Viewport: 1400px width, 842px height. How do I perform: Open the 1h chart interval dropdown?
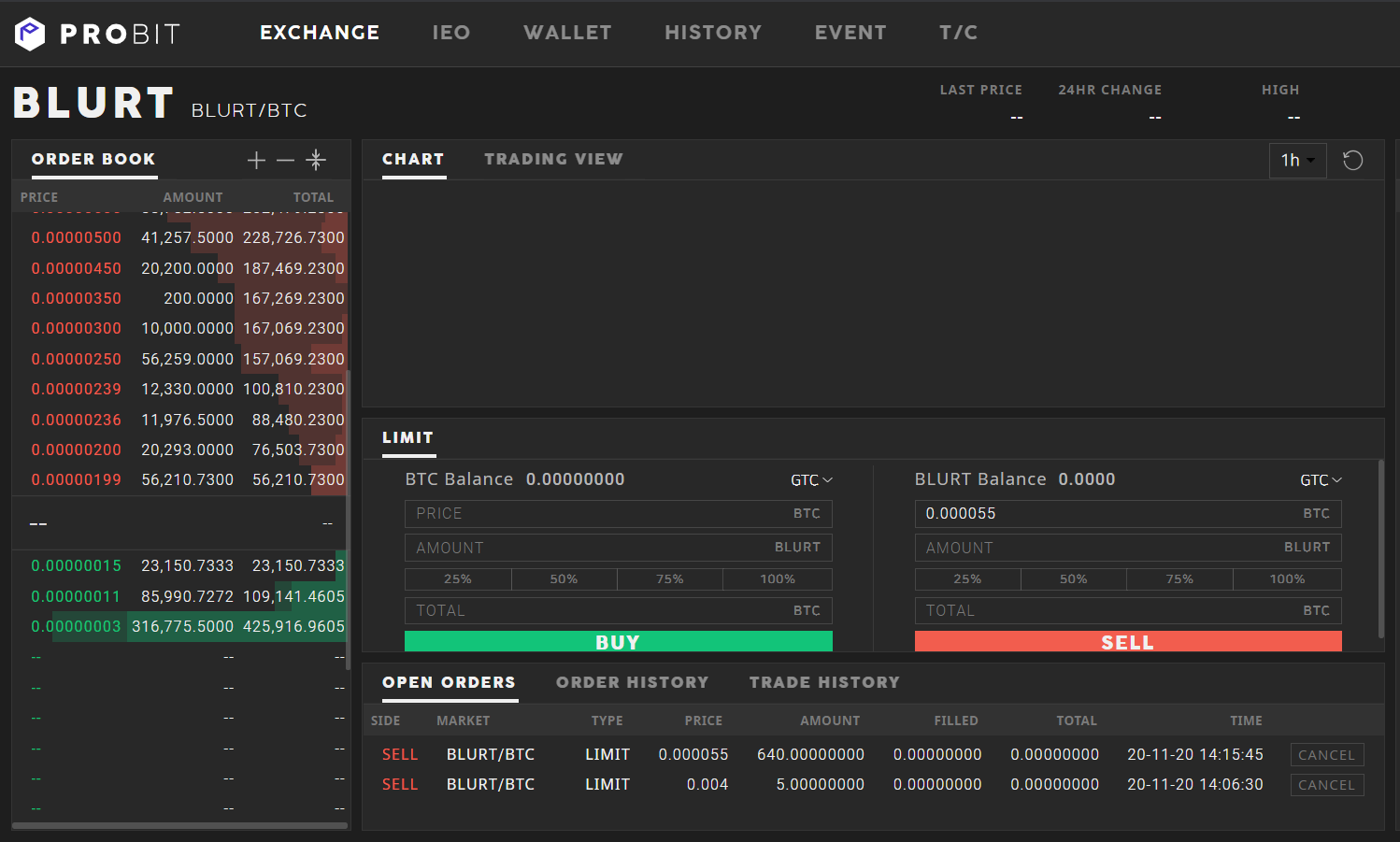pos(1298,161)
